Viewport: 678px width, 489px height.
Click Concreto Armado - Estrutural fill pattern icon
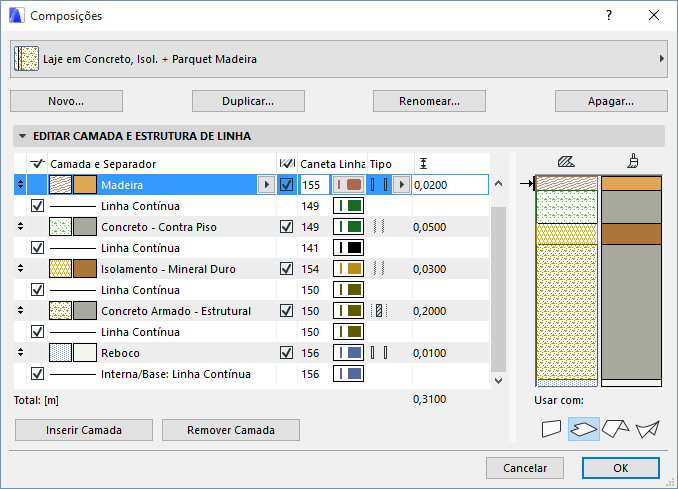point(60,310)
